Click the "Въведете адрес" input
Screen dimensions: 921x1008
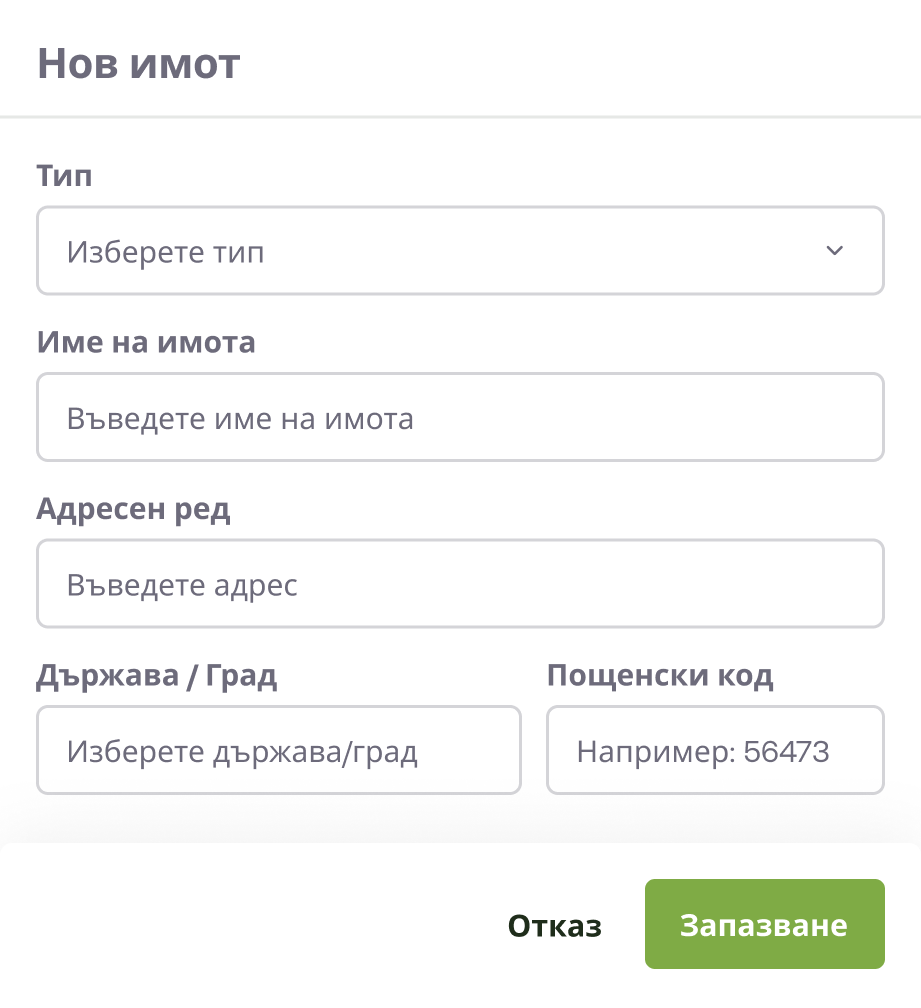pos(460,583)
